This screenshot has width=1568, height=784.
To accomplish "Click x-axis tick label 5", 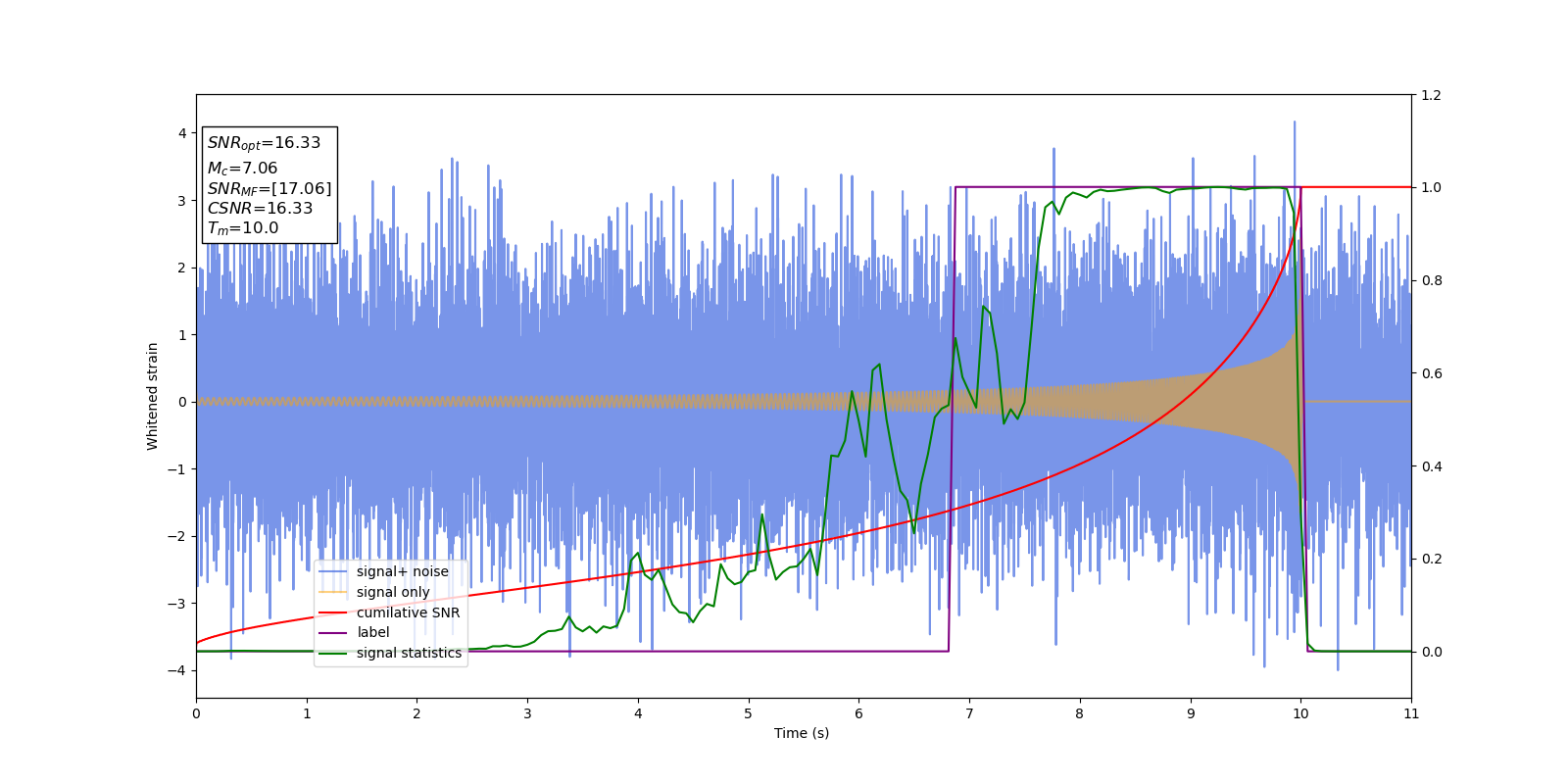I will pyautogui.click(x=749, y=713).
